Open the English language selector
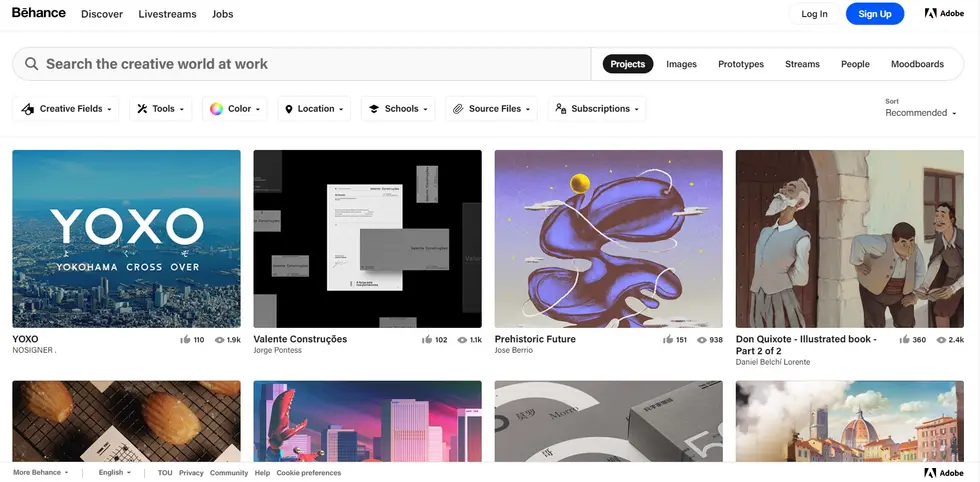980x482 pixels. (x=115, y=473)
